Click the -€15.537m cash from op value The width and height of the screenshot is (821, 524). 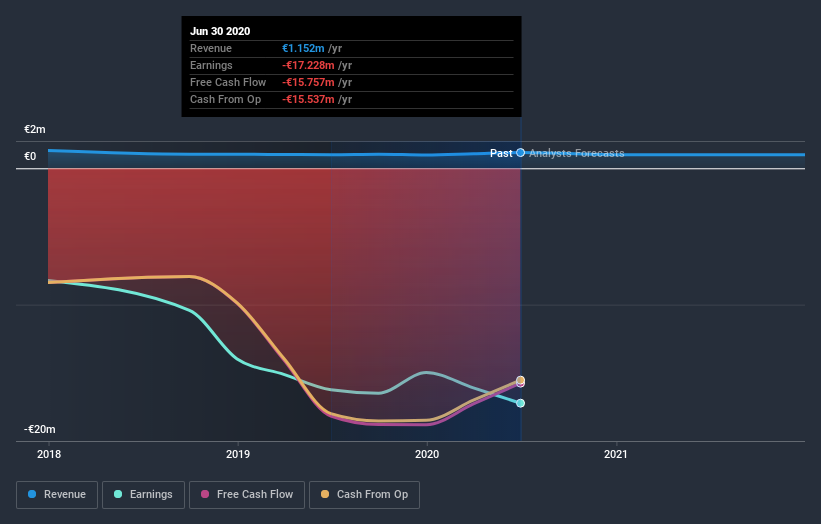pos(308,99)
